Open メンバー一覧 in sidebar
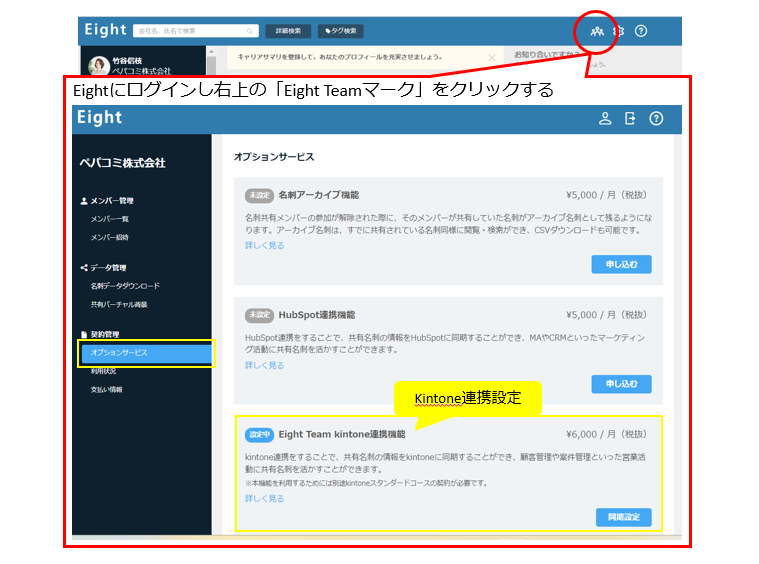The image size is (759, 564). 110,219
